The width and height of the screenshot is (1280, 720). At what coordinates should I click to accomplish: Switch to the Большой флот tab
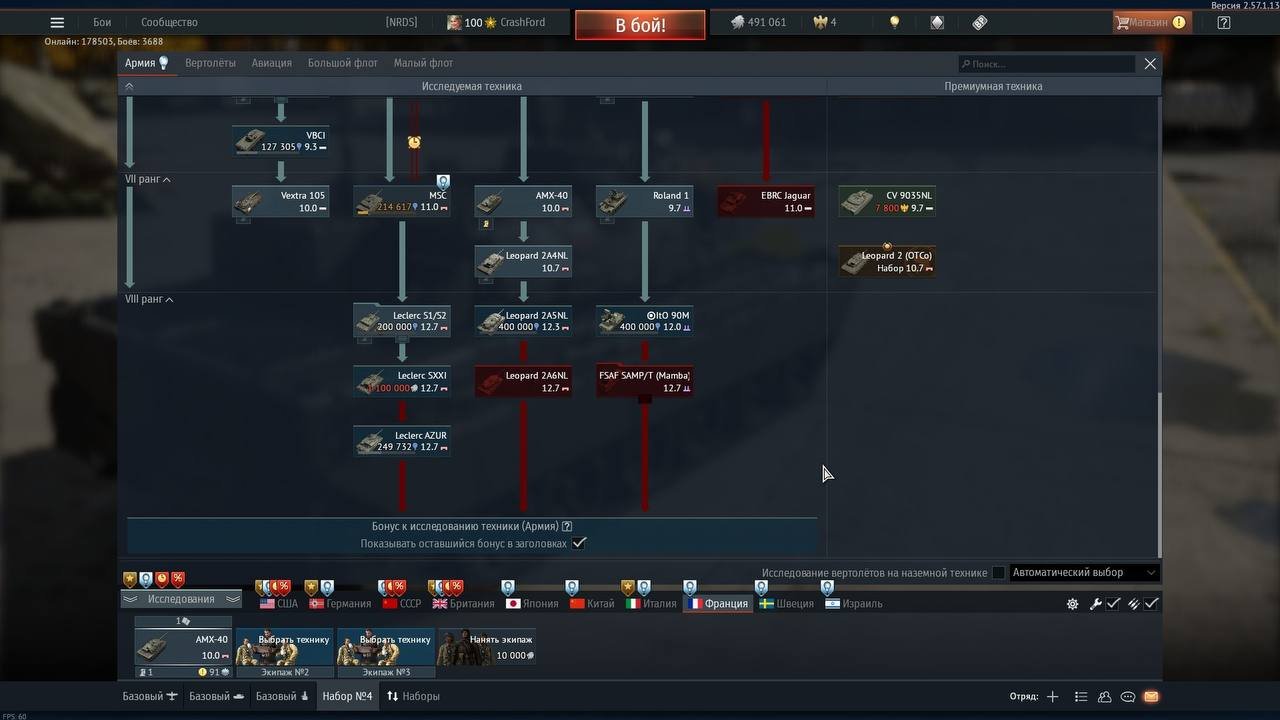[x=343, y=63]
